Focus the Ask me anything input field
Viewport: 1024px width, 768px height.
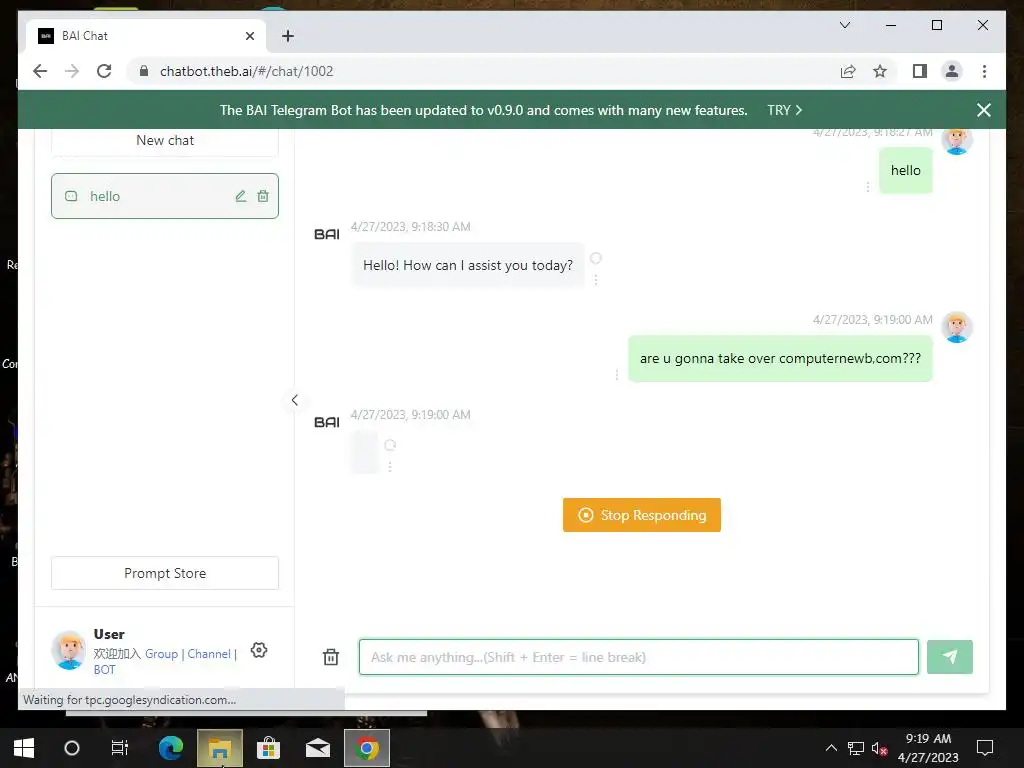(x=639, y=657)
